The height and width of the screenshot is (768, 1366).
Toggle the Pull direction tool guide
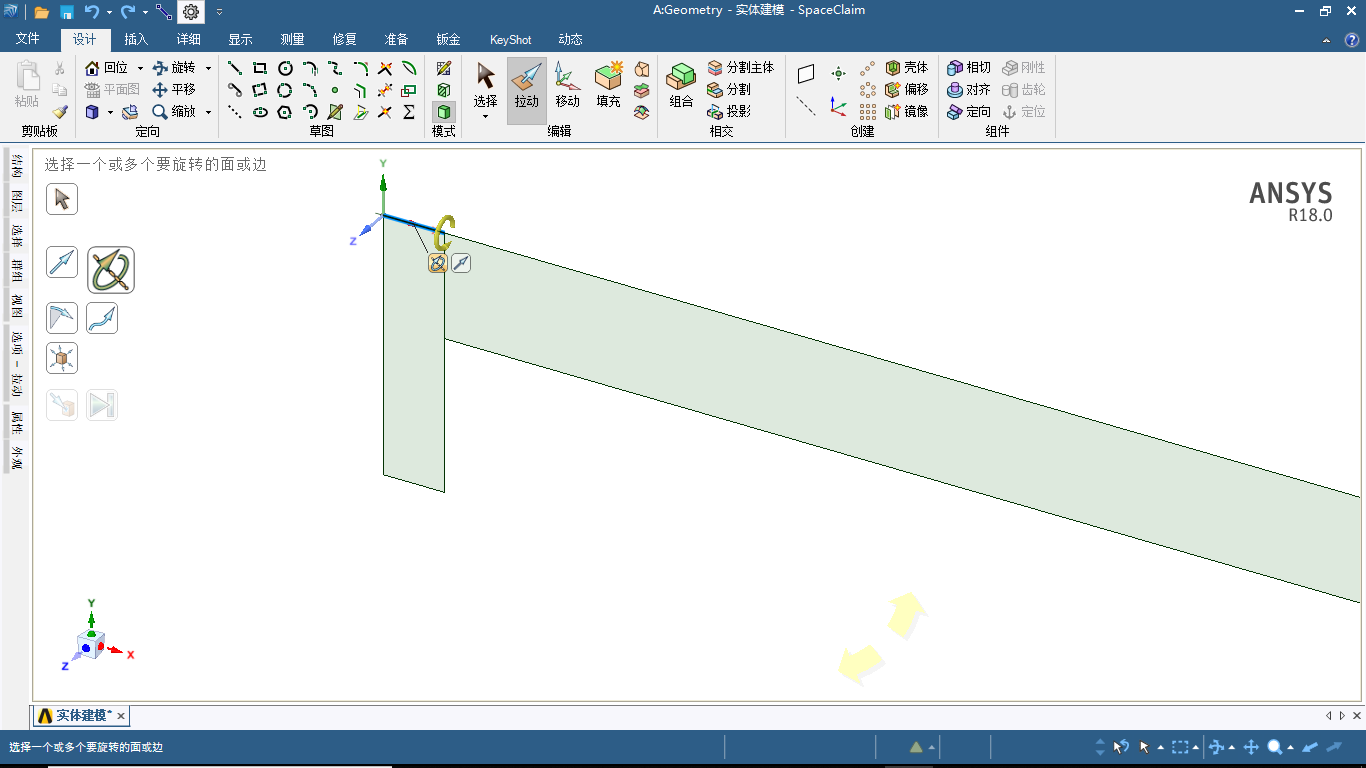tap(62, 263)
